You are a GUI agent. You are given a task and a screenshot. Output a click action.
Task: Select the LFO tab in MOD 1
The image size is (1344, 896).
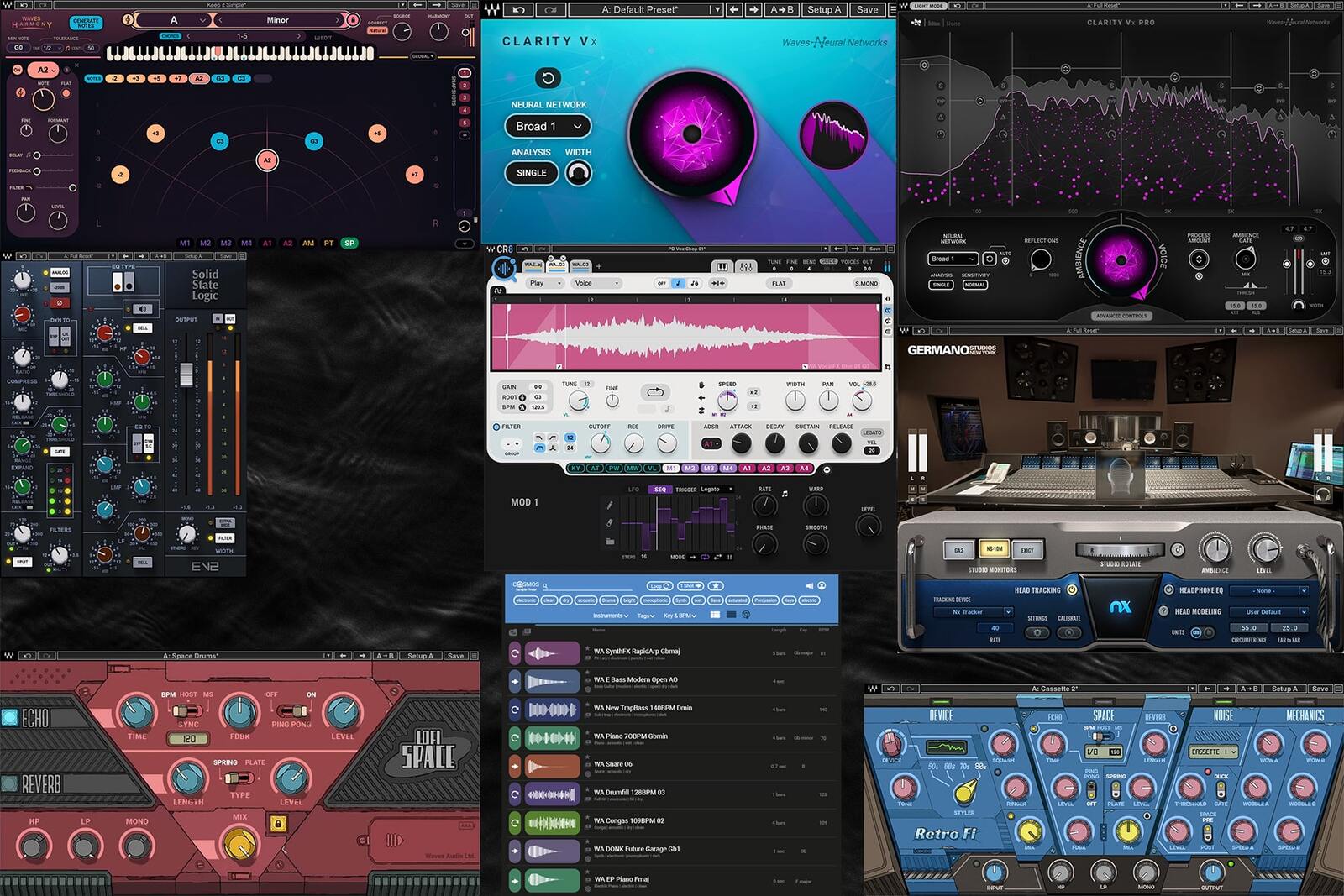pos(633,490)
